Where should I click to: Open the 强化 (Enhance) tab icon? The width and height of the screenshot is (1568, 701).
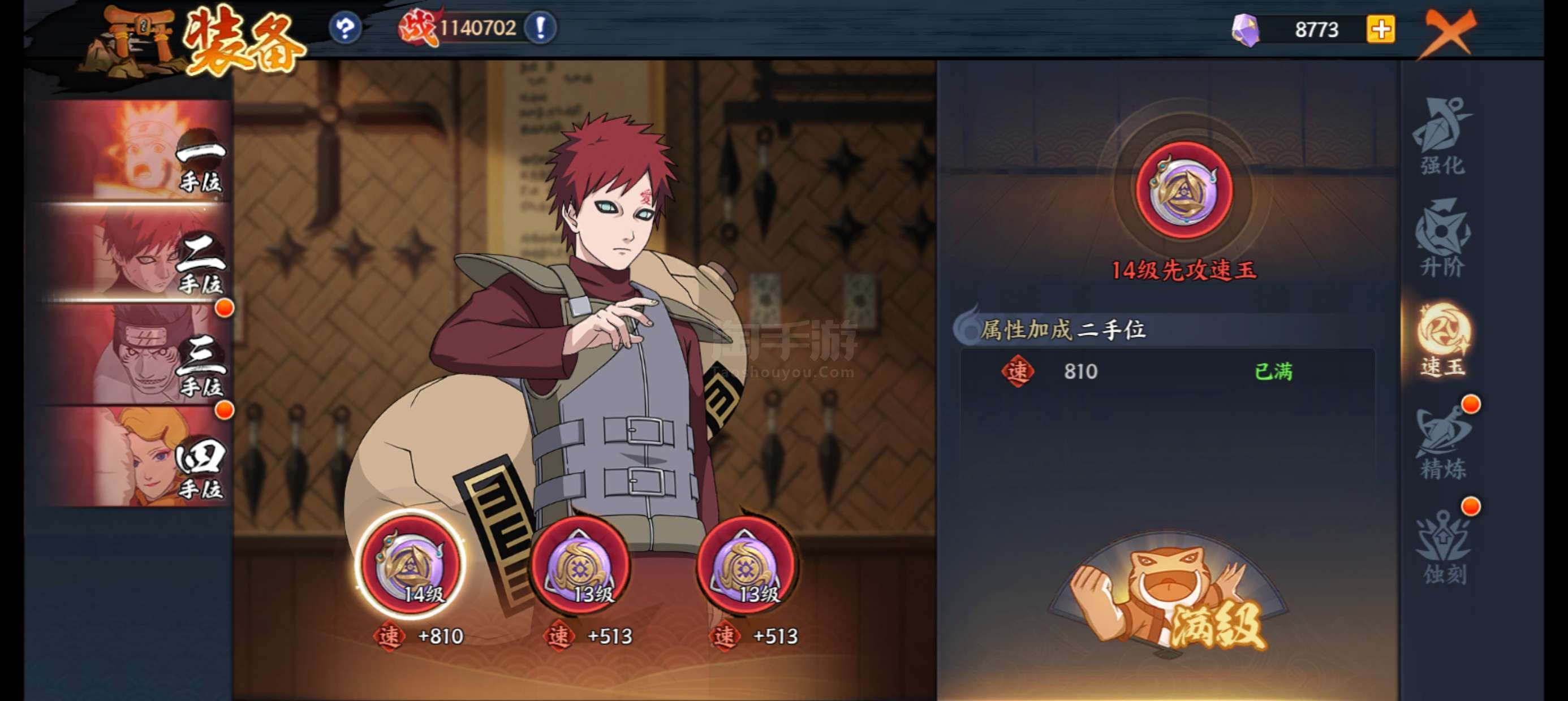click(x=1442, y=136)
